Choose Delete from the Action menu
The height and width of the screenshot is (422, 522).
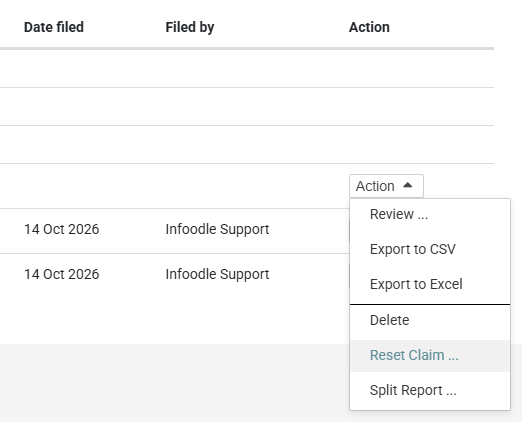(430, 320)
